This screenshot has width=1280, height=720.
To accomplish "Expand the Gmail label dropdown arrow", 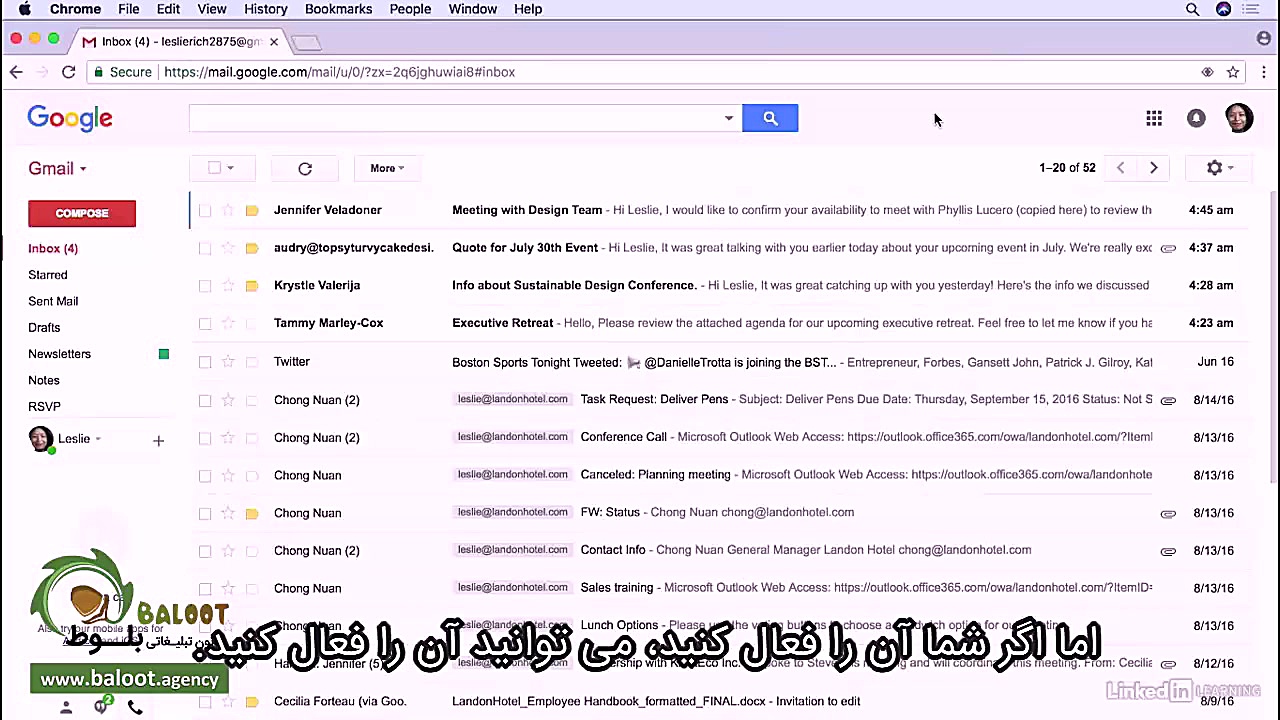I will pos(82,168).
